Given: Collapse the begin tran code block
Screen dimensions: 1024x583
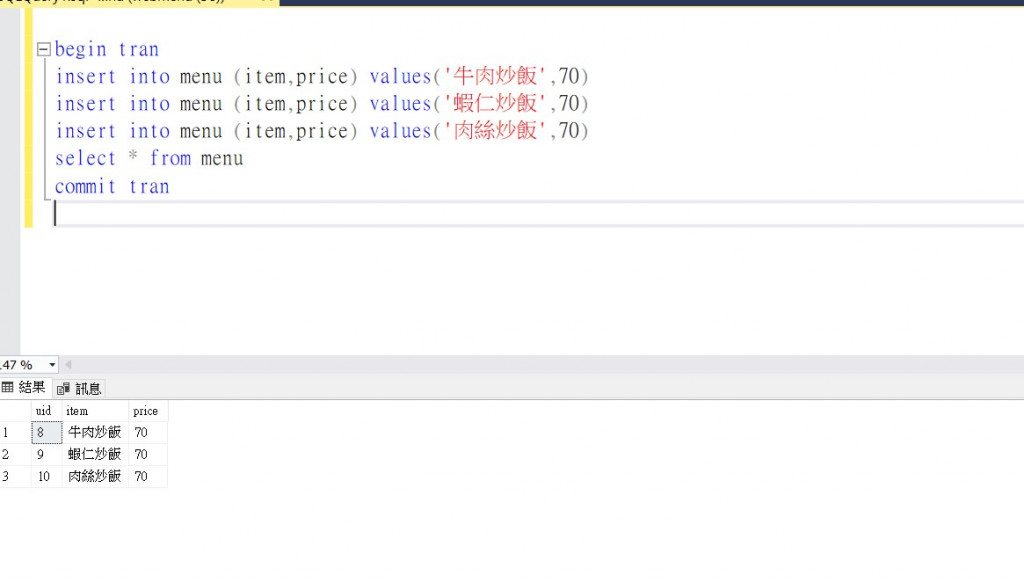Looking at the screenshot, I should point(44,49).
